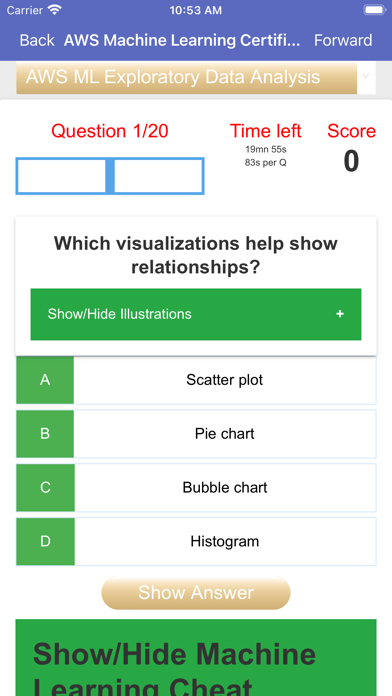Expand the Show/Hide Illustrations section

point(196,314)
